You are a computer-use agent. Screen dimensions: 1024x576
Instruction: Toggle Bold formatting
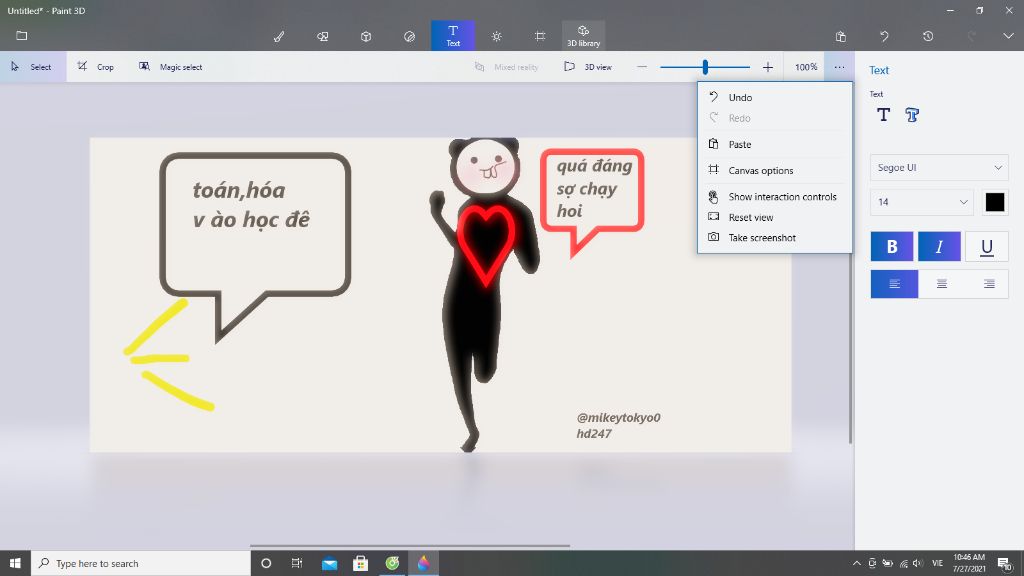[x=891, y=246]
